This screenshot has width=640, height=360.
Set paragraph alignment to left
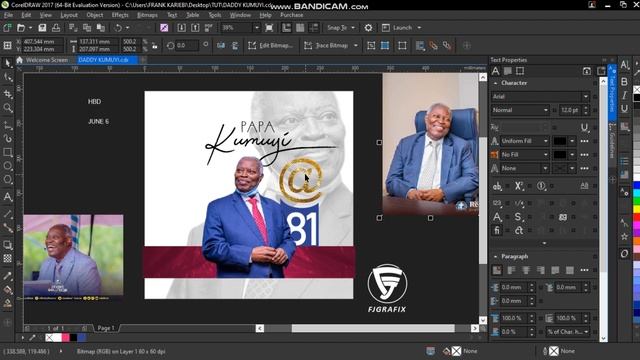pyautogui.click(x=511, y=270)
